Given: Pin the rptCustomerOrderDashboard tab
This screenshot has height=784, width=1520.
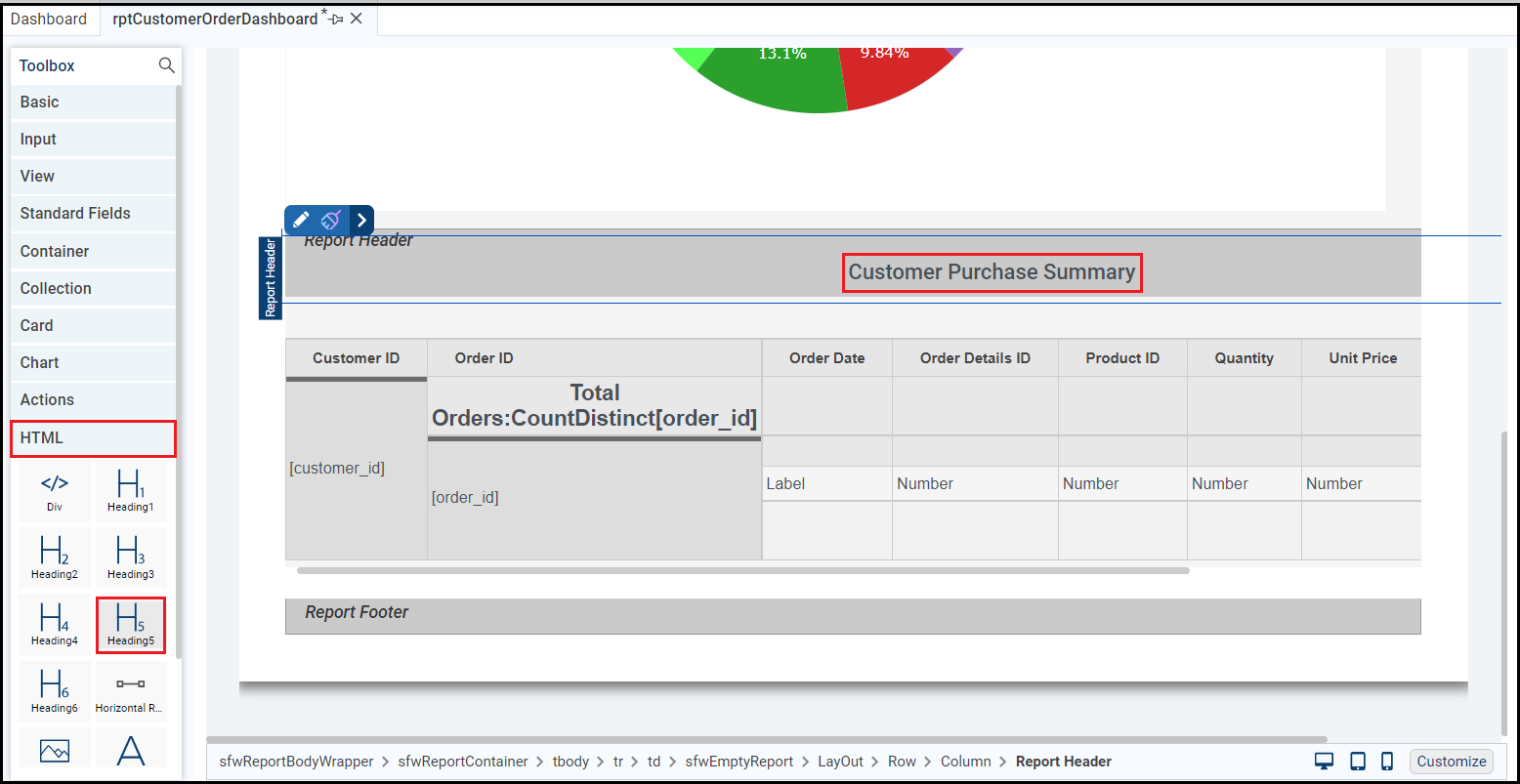Looking at the screenshot, I should (x=337, y=20).
